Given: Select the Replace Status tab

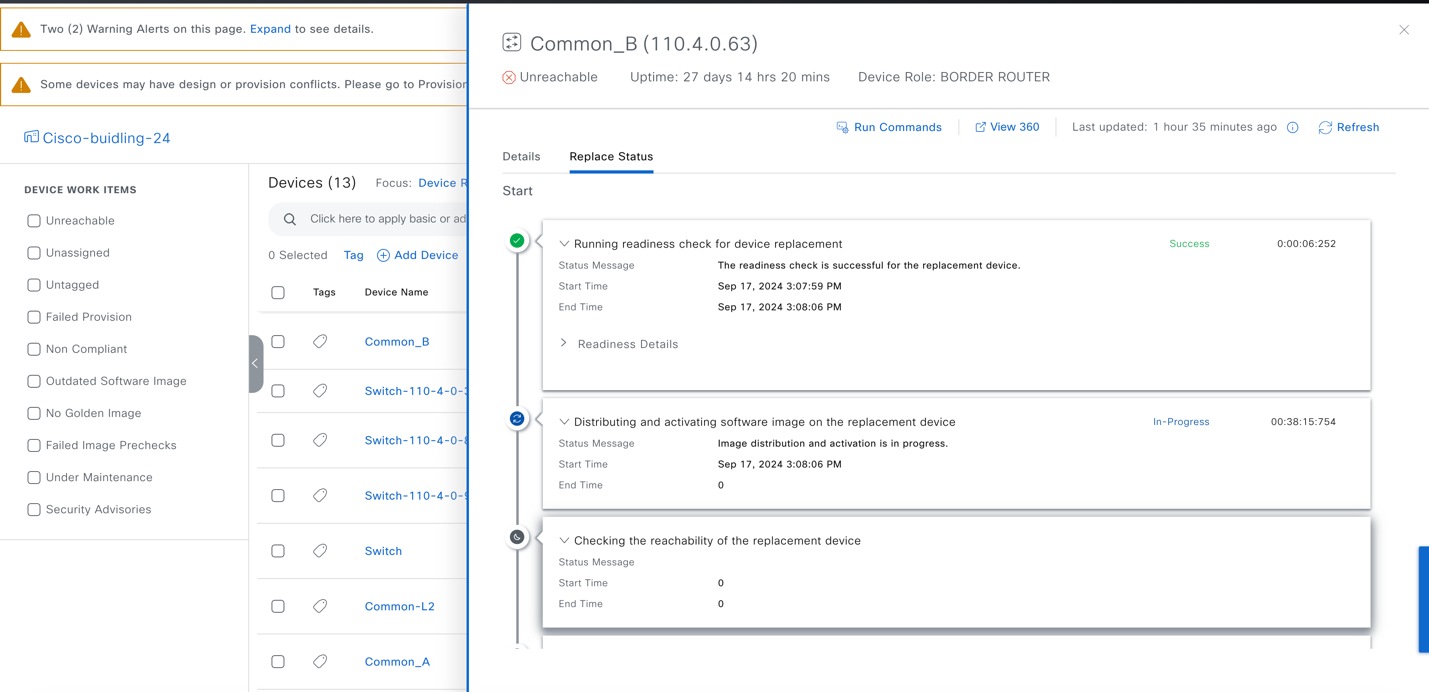Looking at the screenshot, I should click(x=610, y=157).
